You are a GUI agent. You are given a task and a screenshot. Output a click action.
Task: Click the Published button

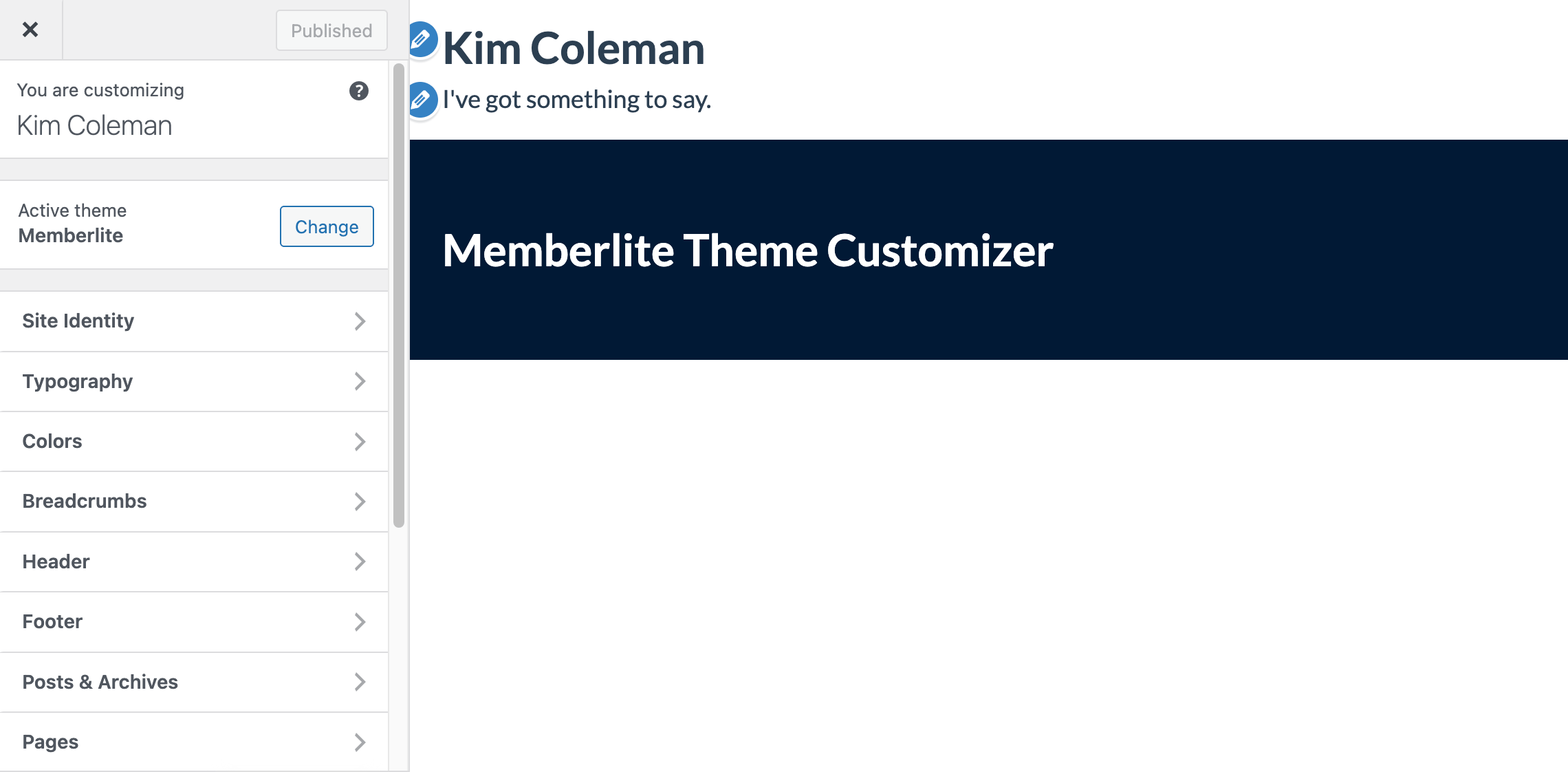point(331,30)
